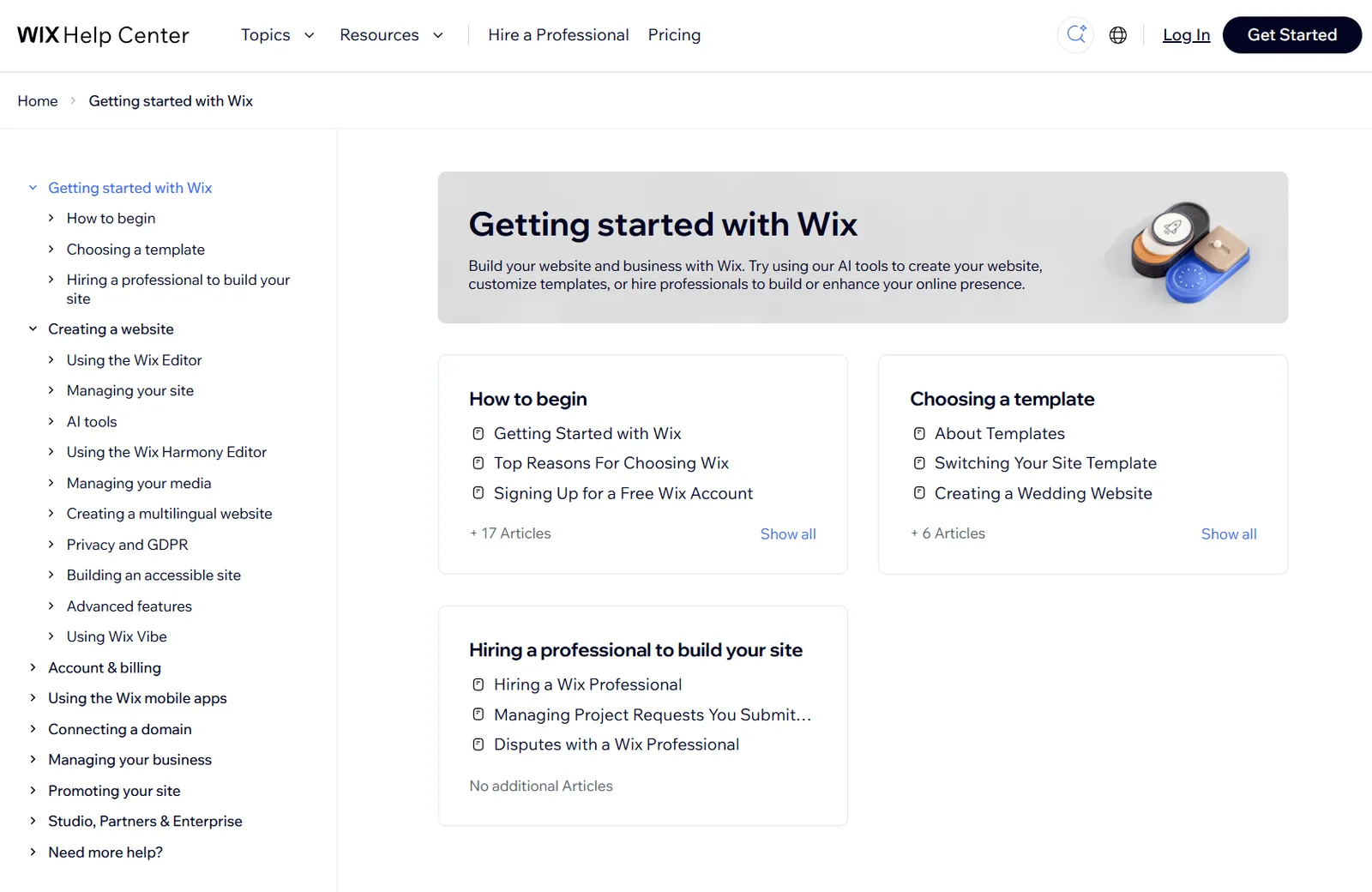Screen dimensions: 1372x892
Task: Click the How to begin card heading
Action: pos(528,399)
